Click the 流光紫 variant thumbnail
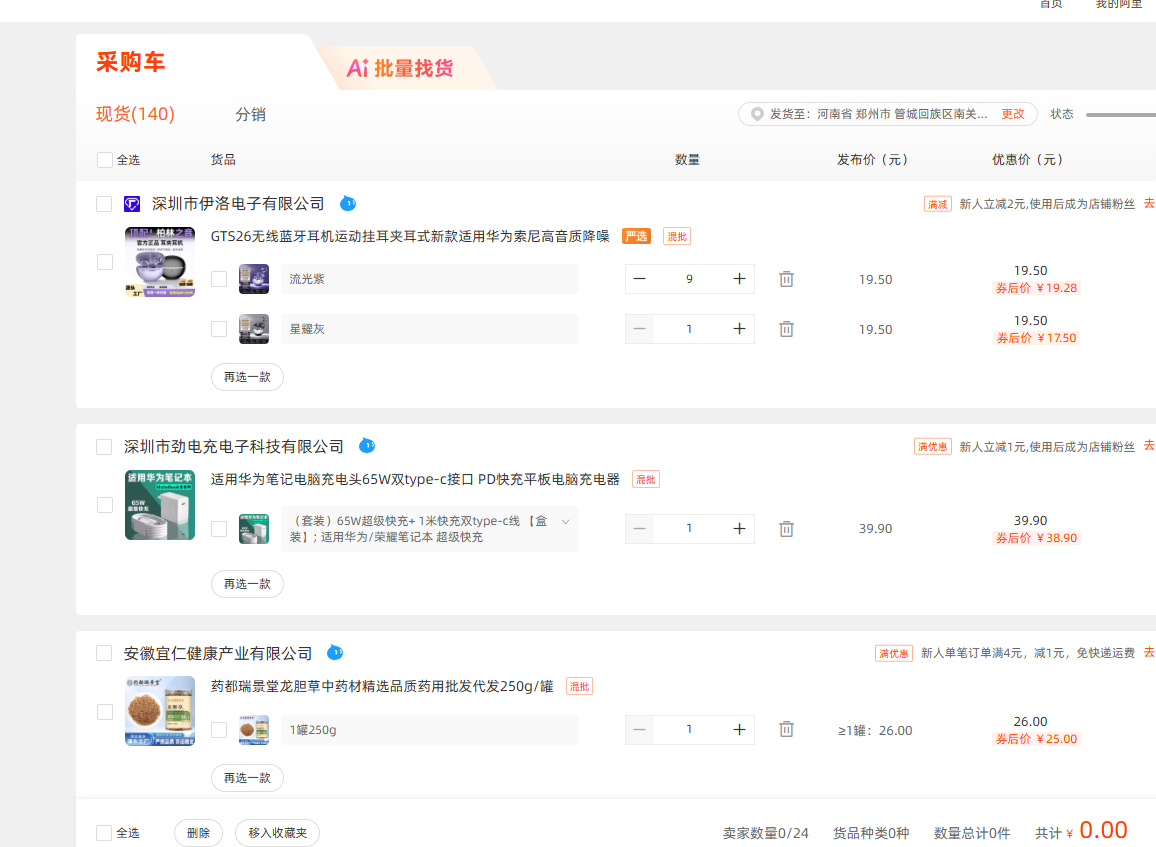The image size is (1156, 847). pos(254,279)
